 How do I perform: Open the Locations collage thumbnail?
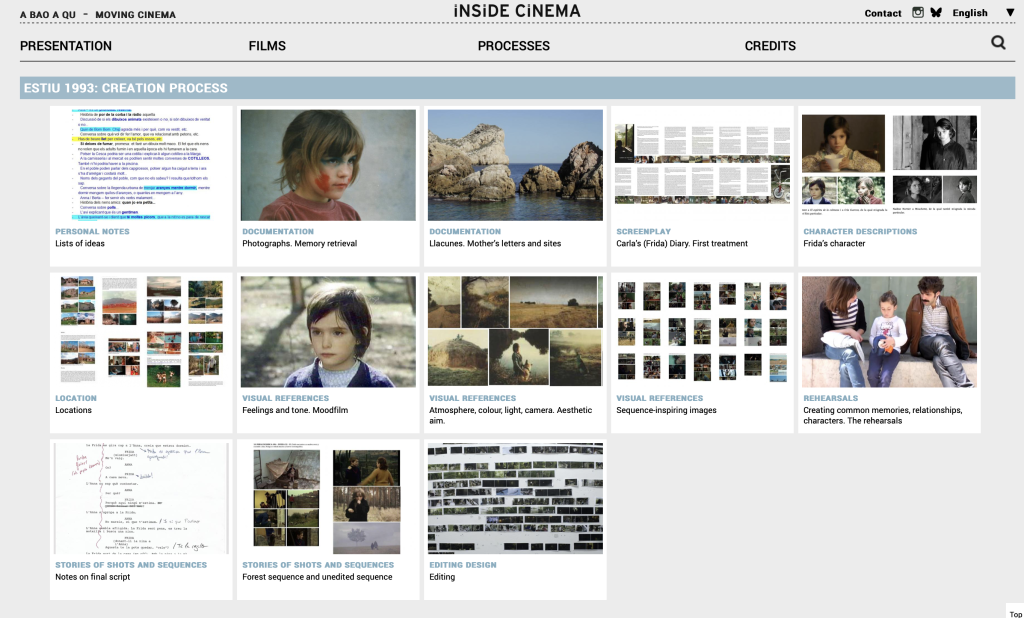tap(141, 332)
